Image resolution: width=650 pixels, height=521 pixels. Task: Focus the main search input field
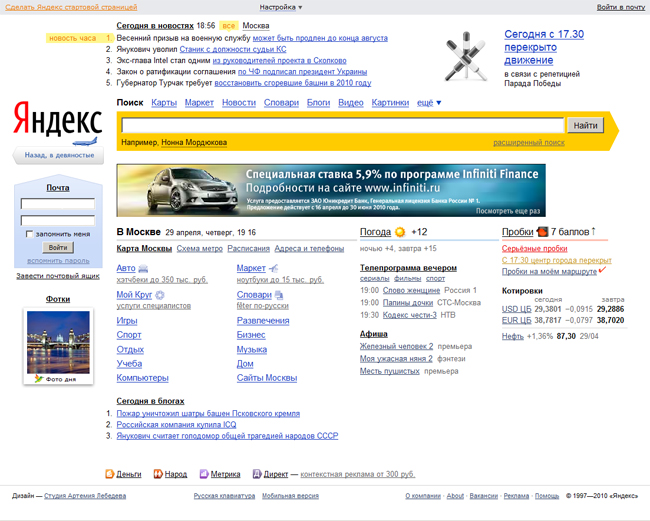(342, 125)
